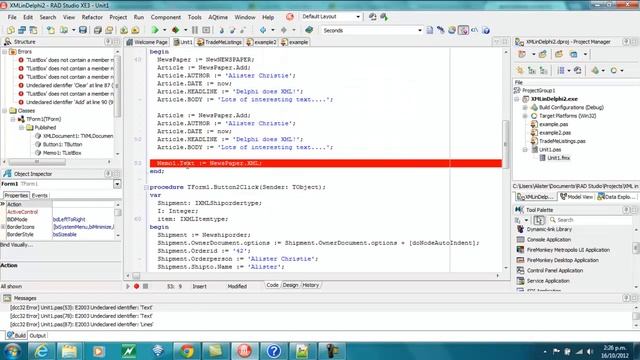Open Google Chrome from the taskbar
Viewport: 640px width, 360px height.
click(x=187, y=351)
